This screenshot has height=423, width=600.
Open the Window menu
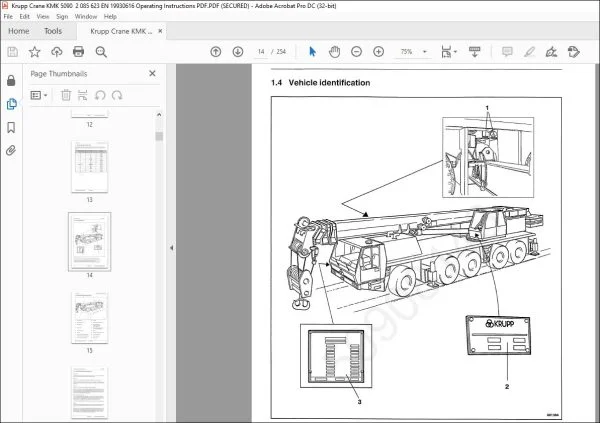pyautogui.click(x=86, y=16)
